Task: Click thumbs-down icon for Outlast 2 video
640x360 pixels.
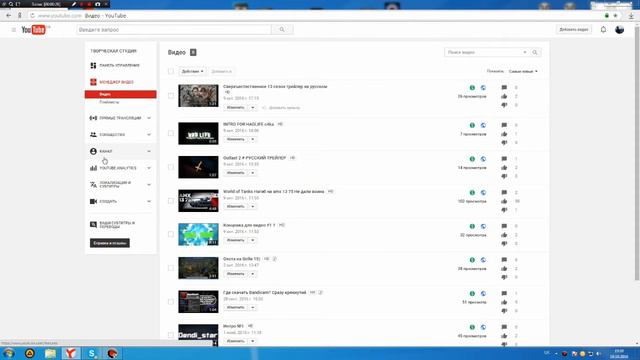Action: 504,176
